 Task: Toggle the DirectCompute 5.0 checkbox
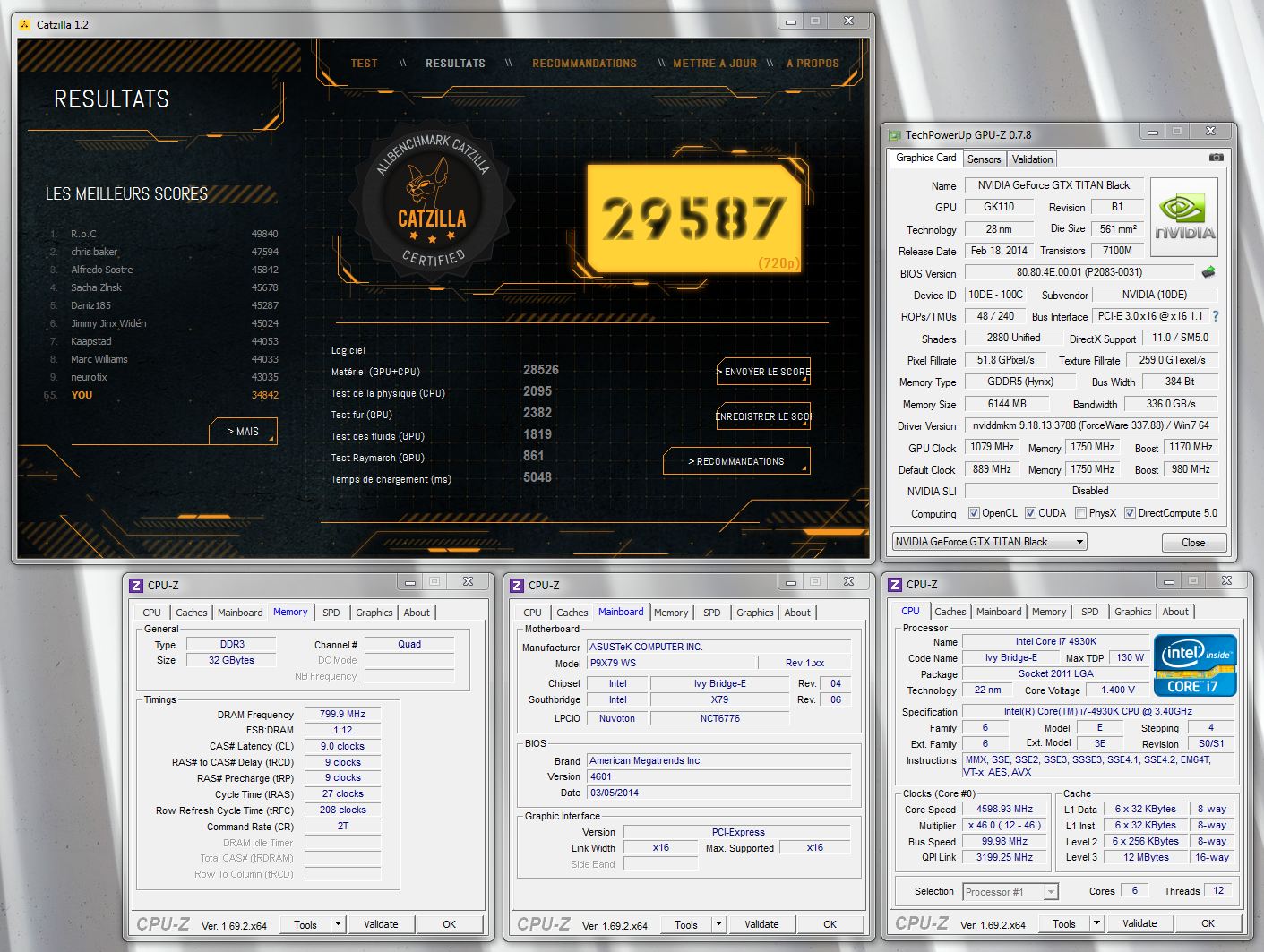point(1131,513)
